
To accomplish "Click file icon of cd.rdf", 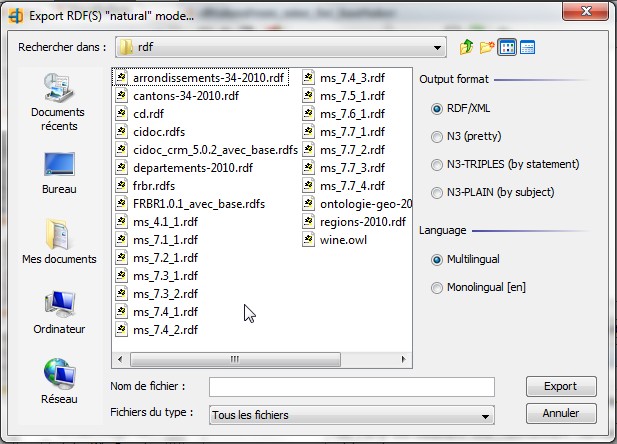I will pos(122,113).
